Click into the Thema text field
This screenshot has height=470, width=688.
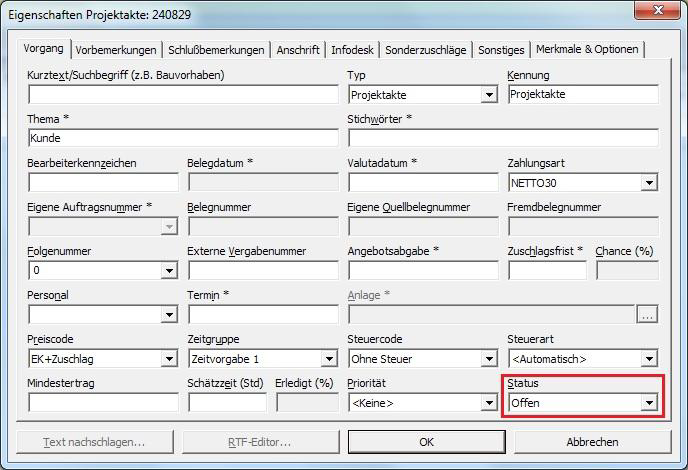point(183,139)
